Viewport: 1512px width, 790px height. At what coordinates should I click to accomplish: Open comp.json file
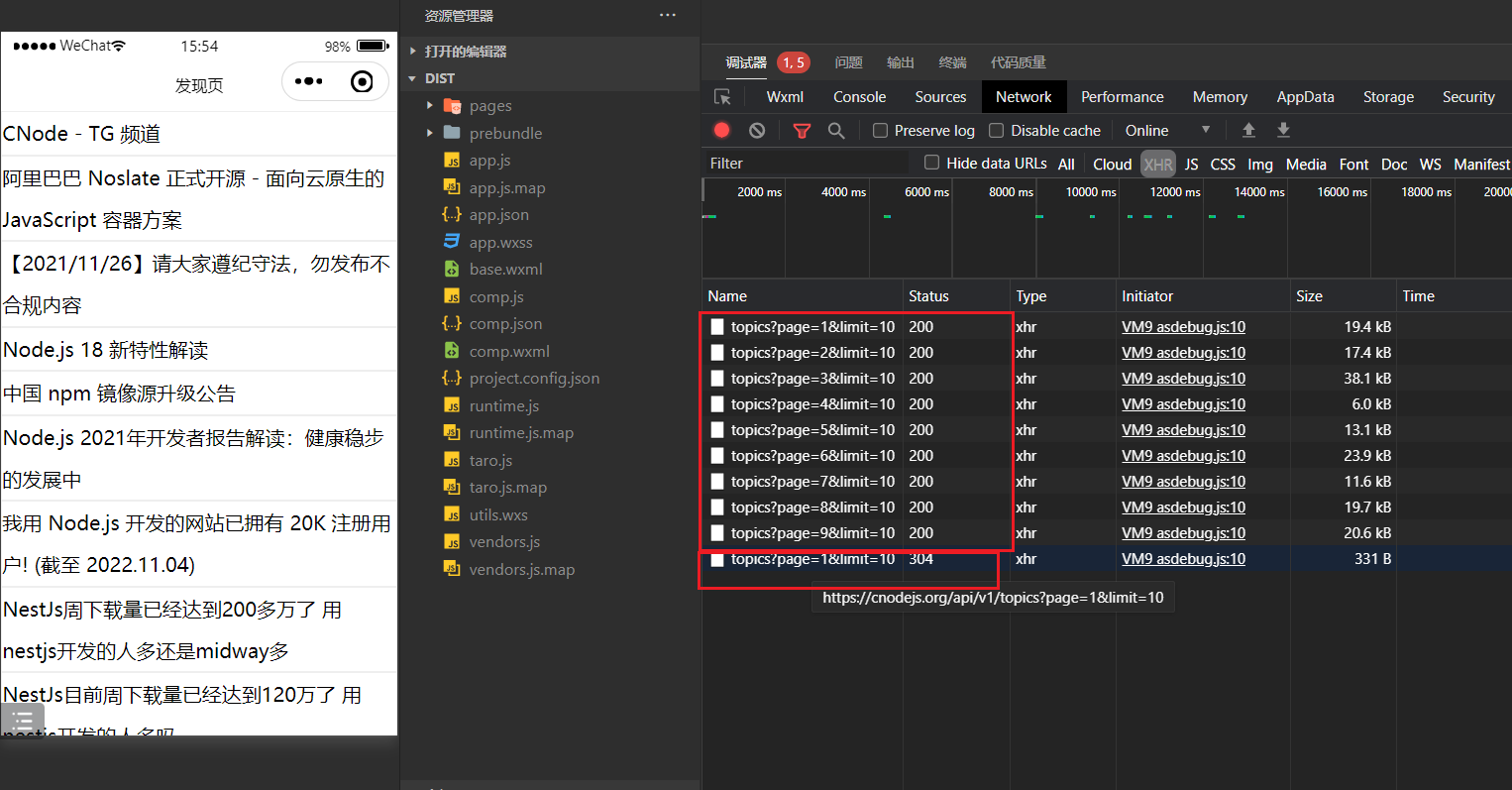[505, 324]
